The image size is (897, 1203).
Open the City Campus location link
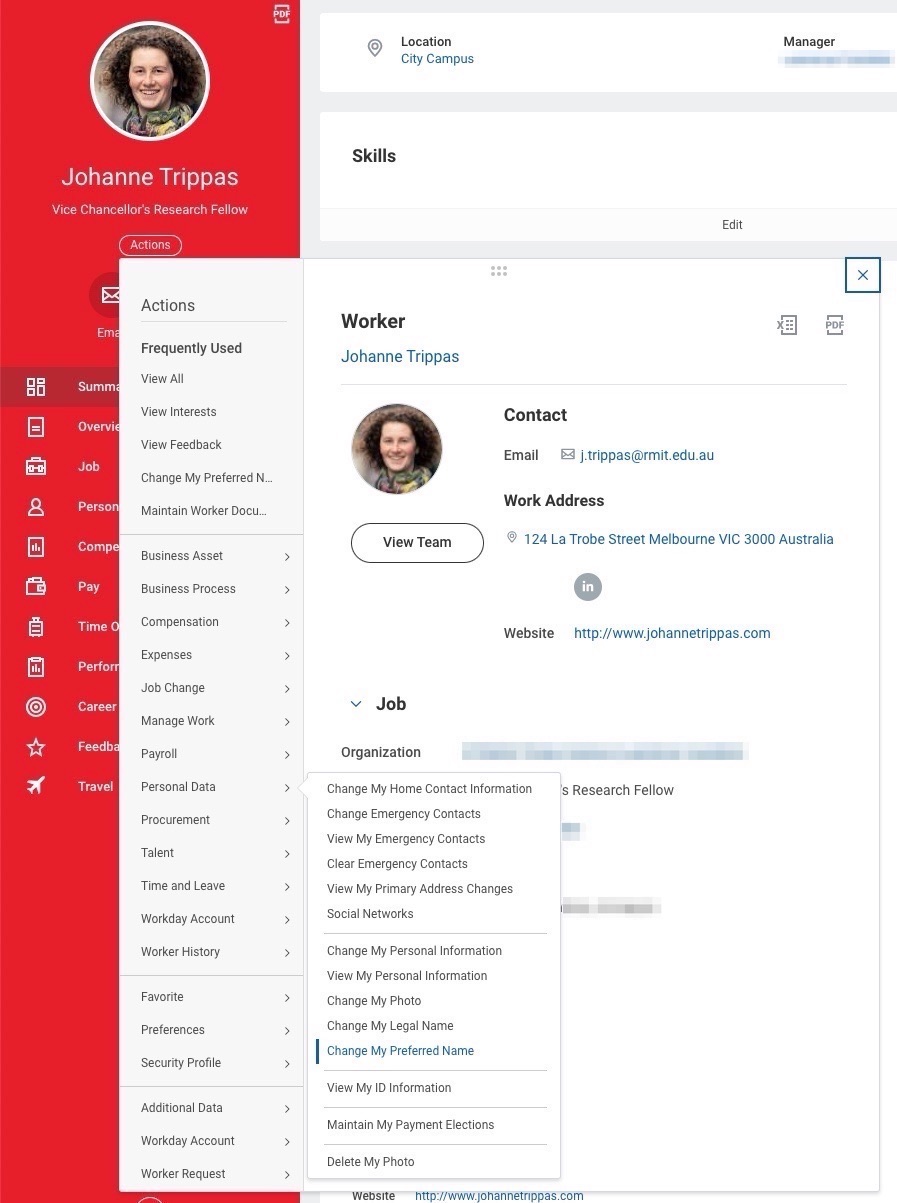pyautogui.click(x=437, y=59)
